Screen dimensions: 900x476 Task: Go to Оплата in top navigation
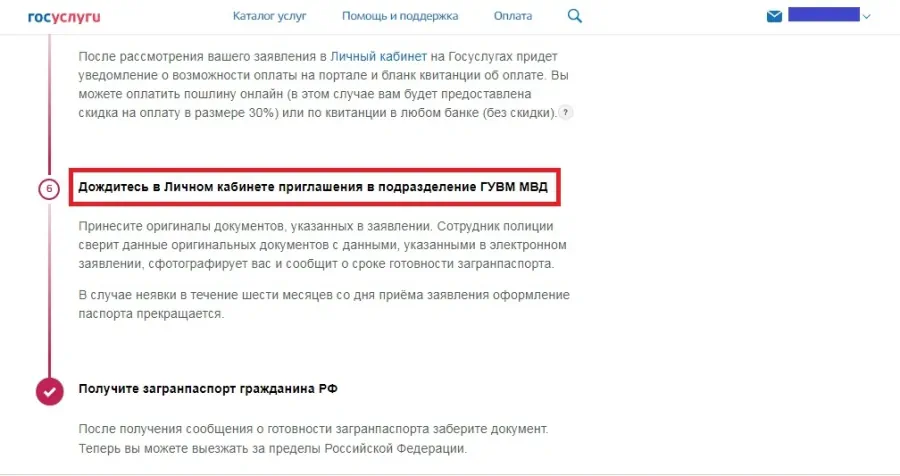[x=513, y=16]
